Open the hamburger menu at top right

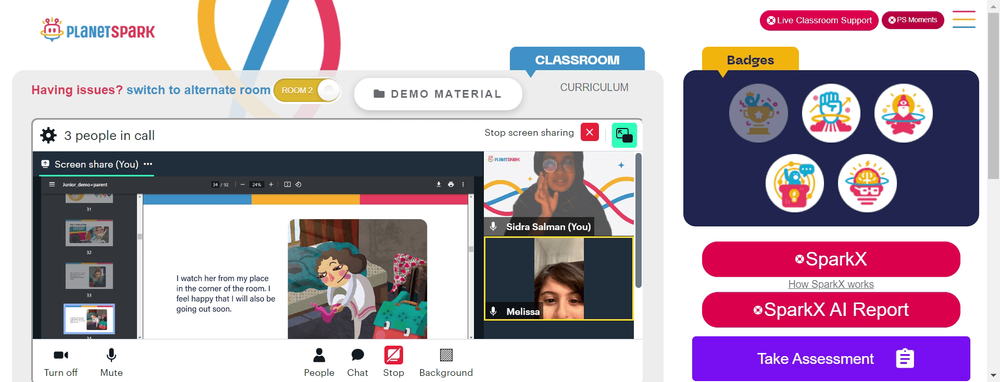point(964,20)
